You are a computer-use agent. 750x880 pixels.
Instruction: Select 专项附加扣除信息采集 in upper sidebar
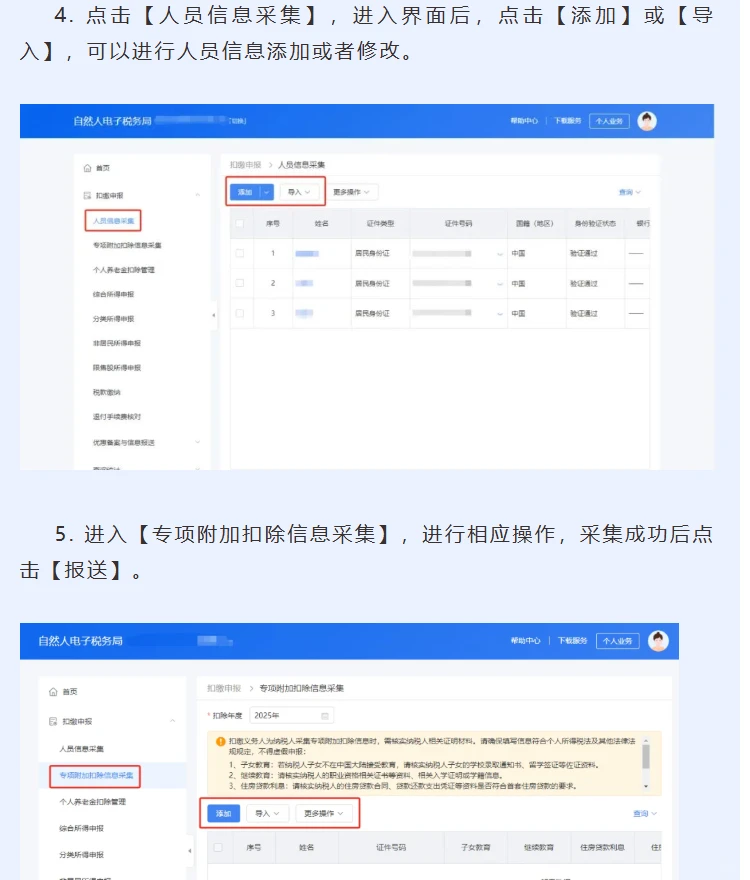tap(127, 246)
